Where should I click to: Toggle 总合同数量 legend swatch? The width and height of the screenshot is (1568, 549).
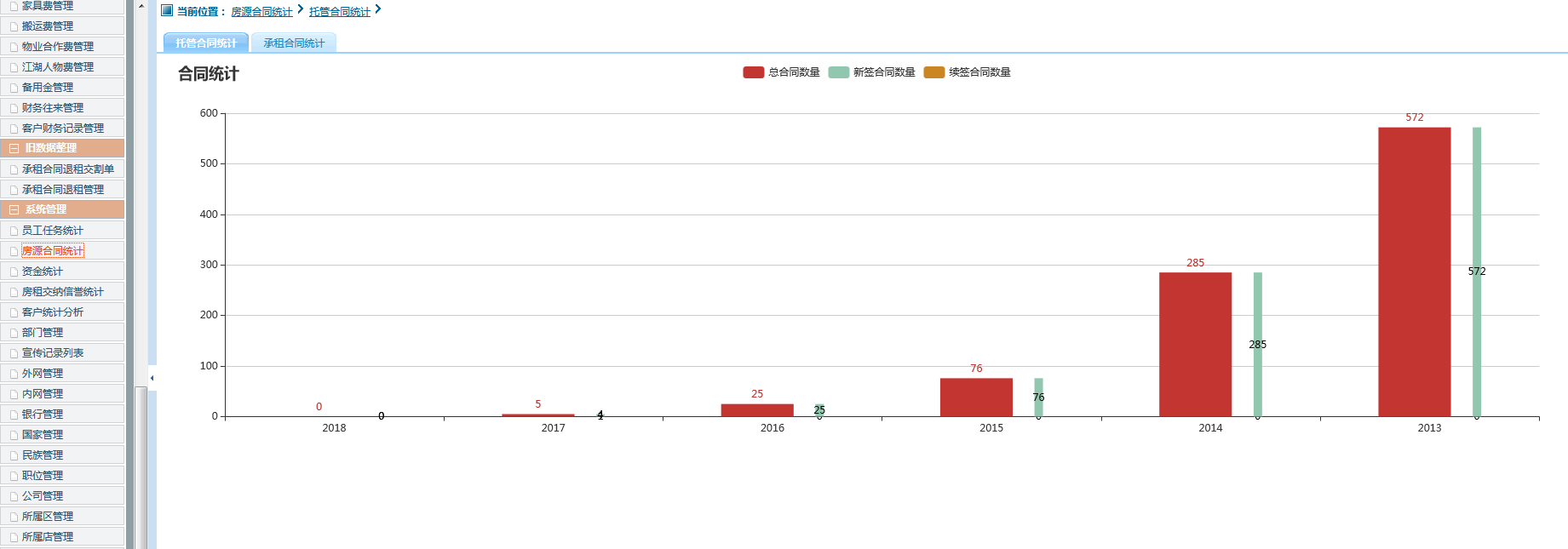[x=754, y=72]
